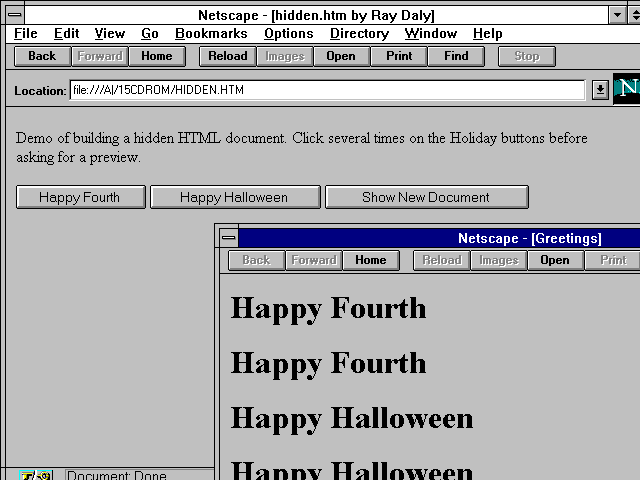Click Home in main Netscape toolbar

coord(157,56)
